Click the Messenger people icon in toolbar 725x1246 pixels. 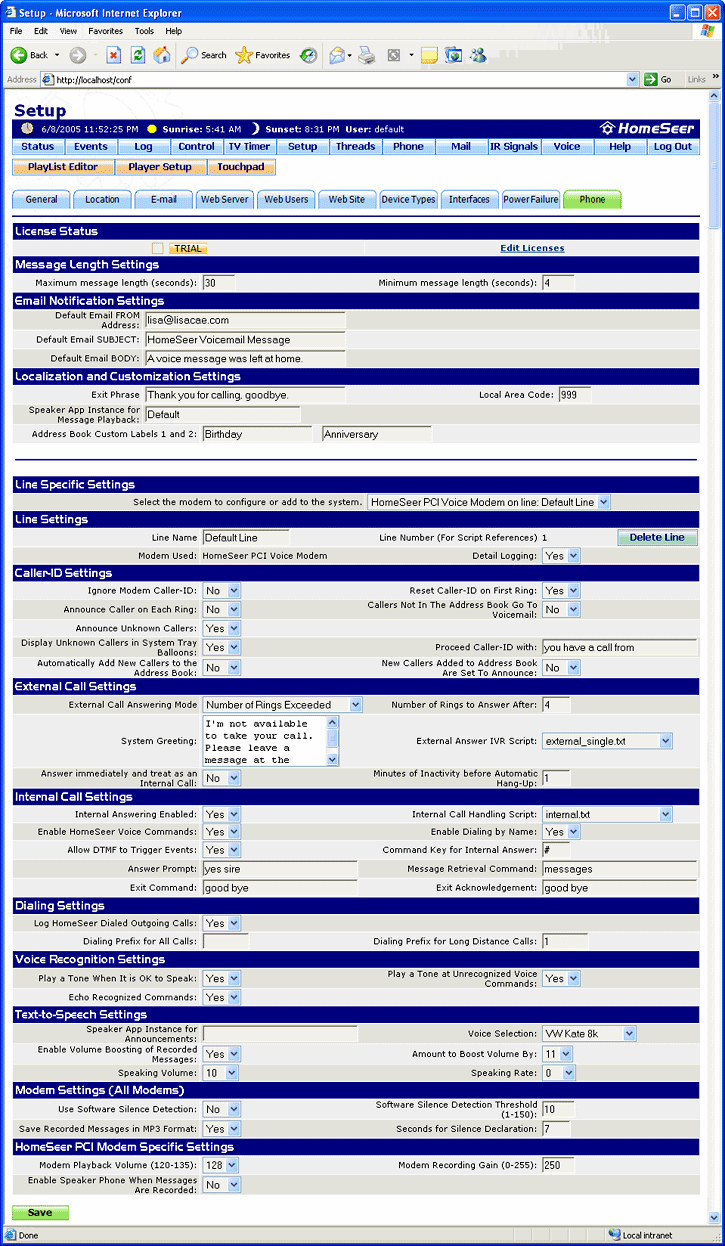coord(478,55)
